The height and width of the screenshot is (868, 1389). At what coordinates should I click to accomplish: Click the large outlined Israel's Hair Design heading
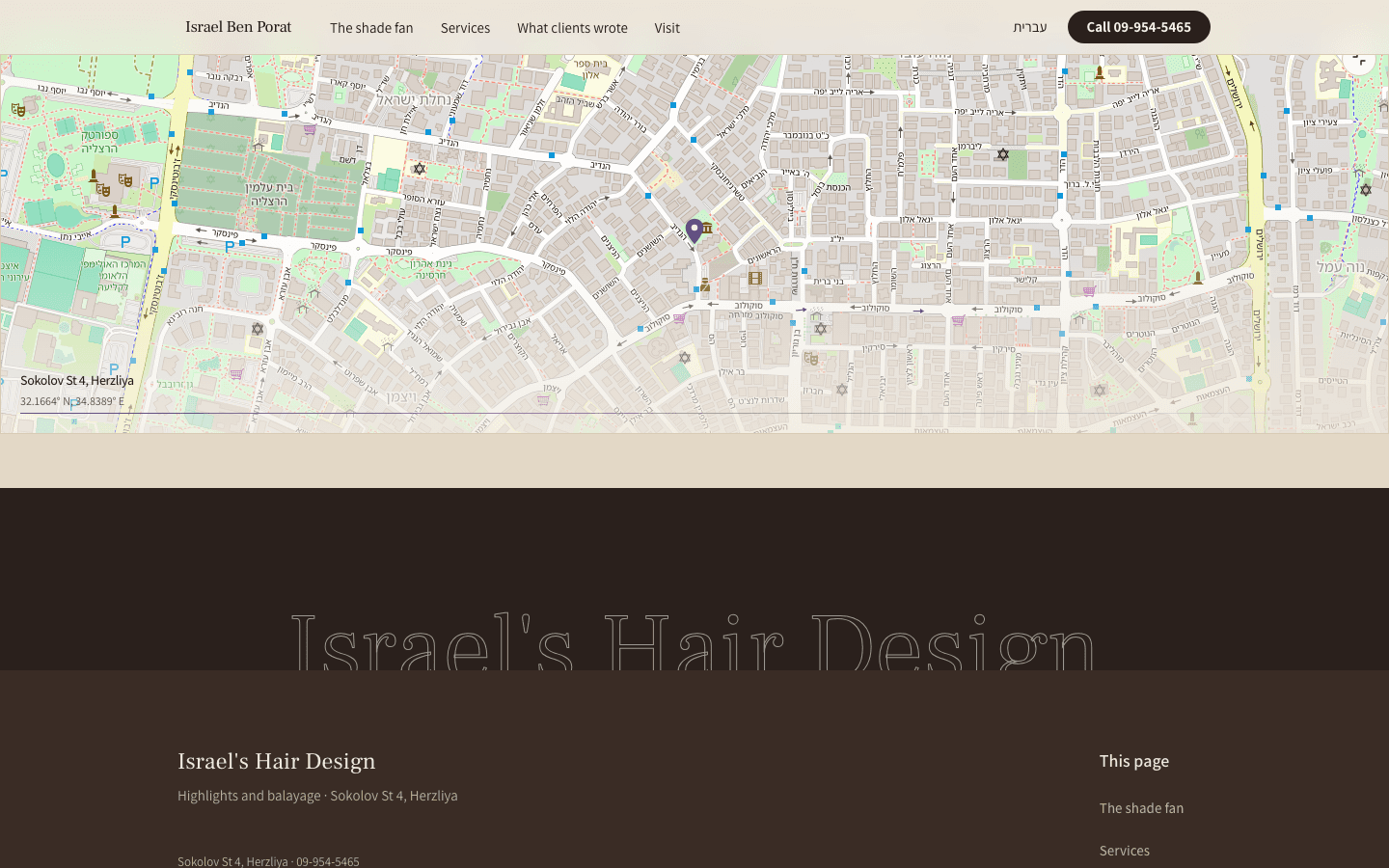point(693,640)
